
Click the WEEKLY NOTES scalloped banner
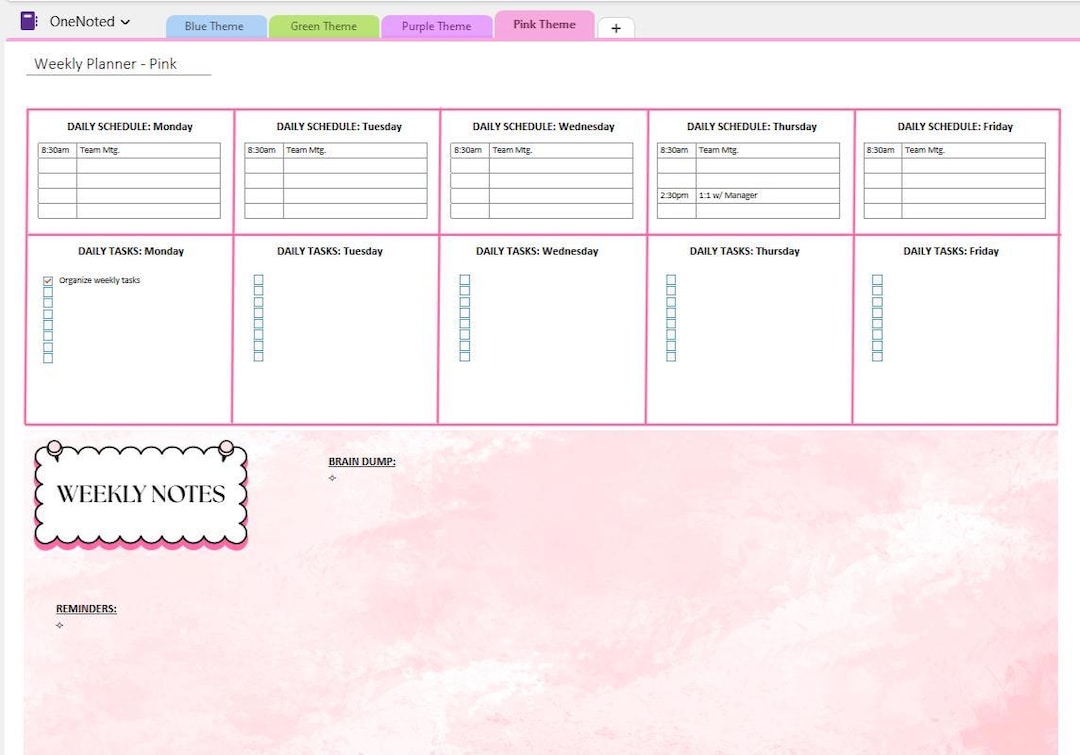139,492
